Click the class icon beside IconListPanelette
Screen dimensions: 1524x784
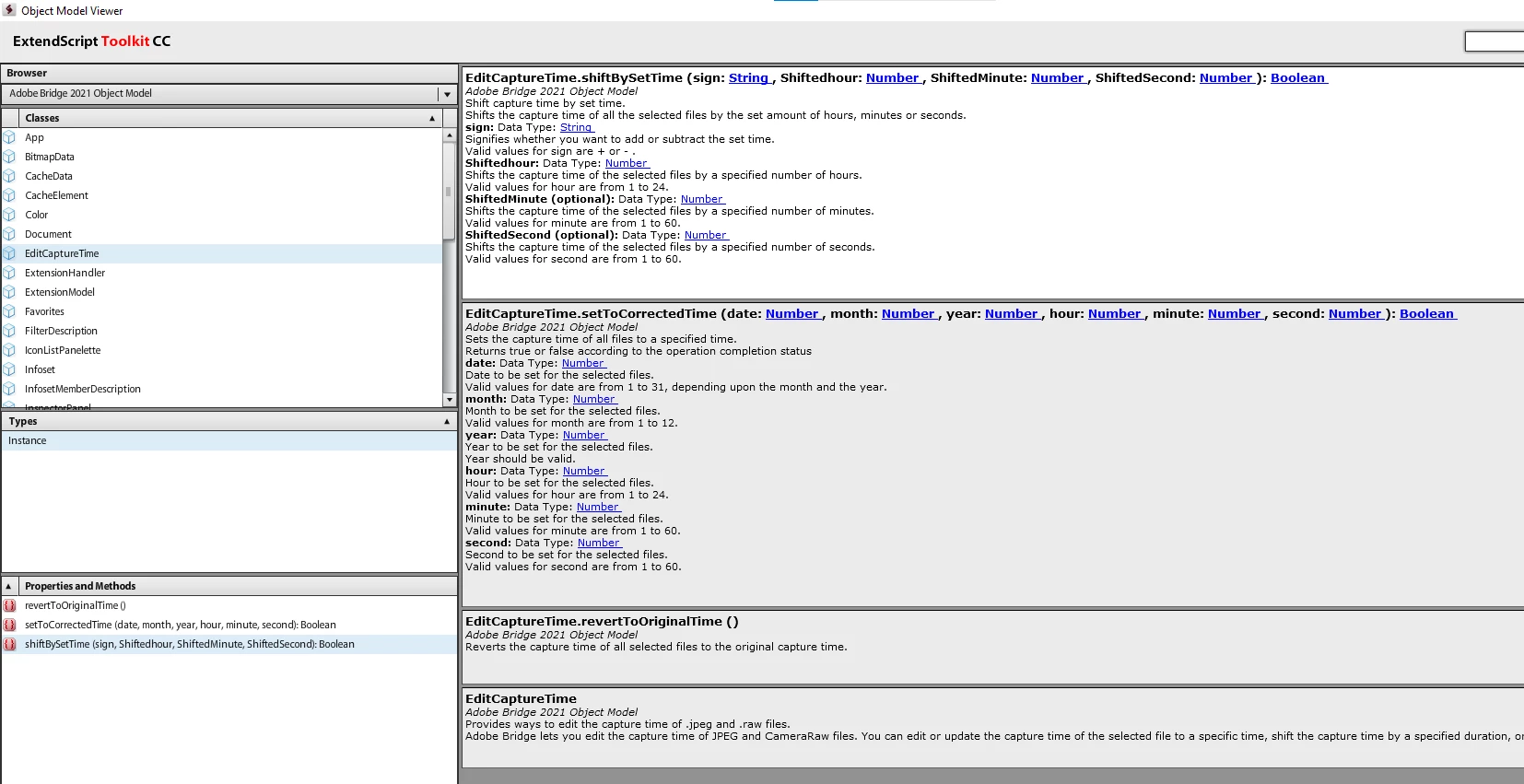coord(9,350)
